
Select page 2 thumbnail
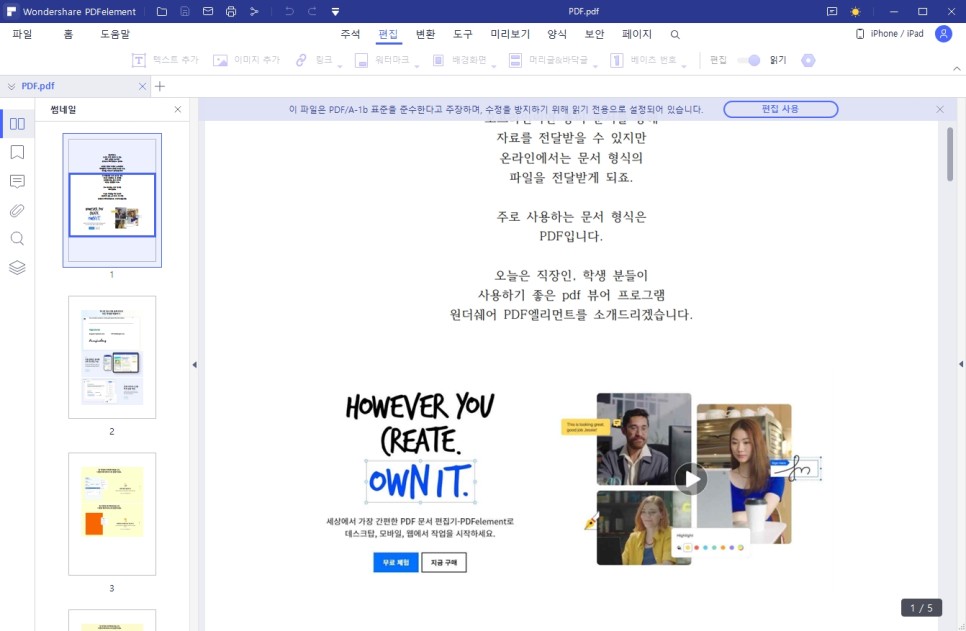click(112, 357)
